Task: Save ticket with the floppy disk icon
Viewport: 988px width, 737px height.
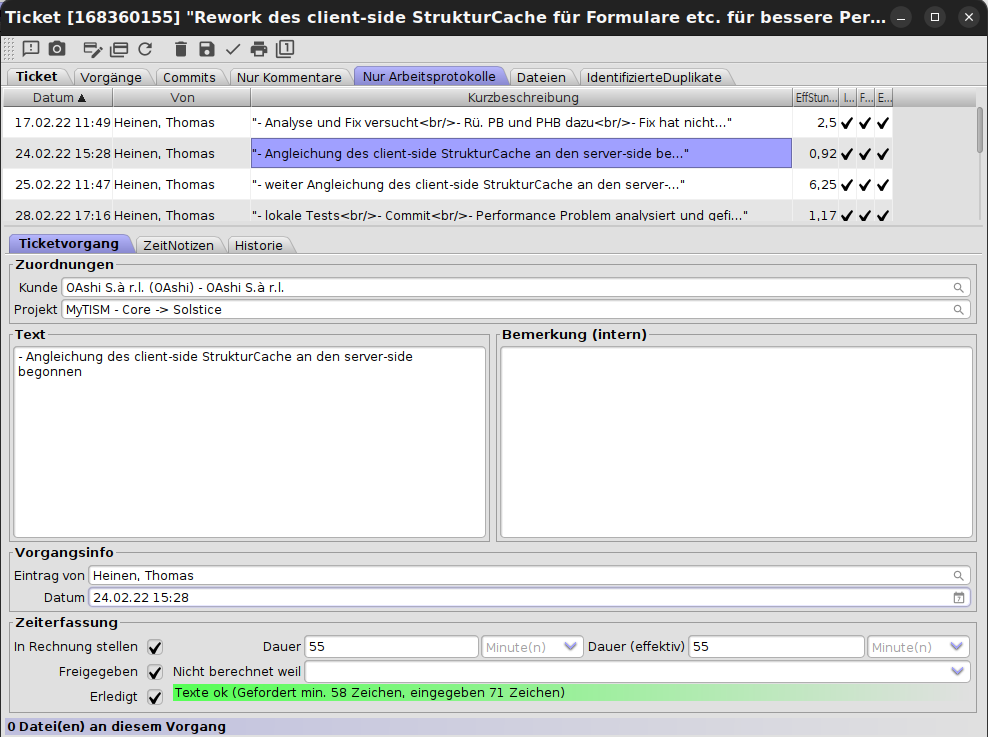Action: [207, 49]
